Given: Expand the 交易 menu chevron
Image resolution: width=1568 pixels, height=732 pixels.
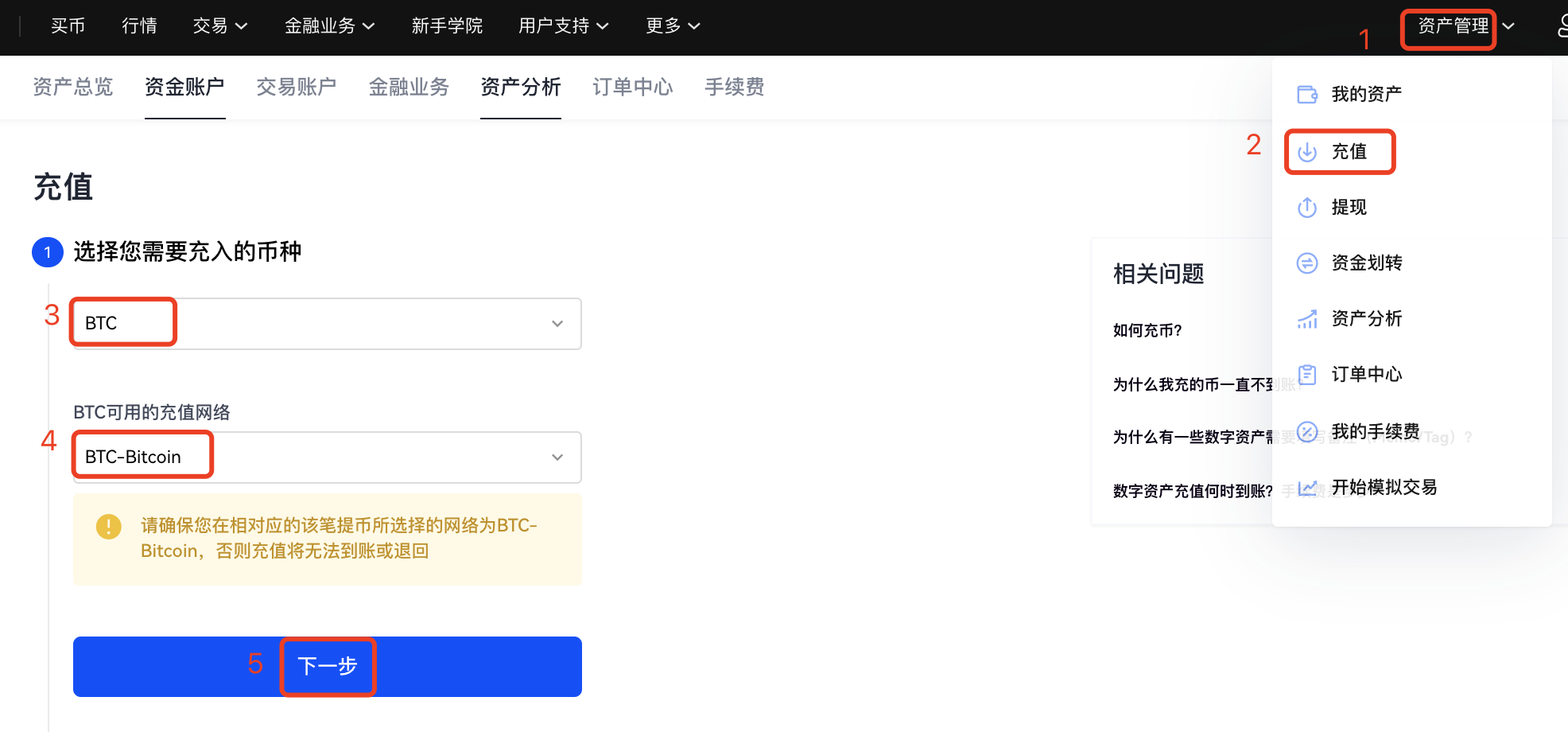Looking at the screenshot, I should pyautogui.click(x=242, y=26).
